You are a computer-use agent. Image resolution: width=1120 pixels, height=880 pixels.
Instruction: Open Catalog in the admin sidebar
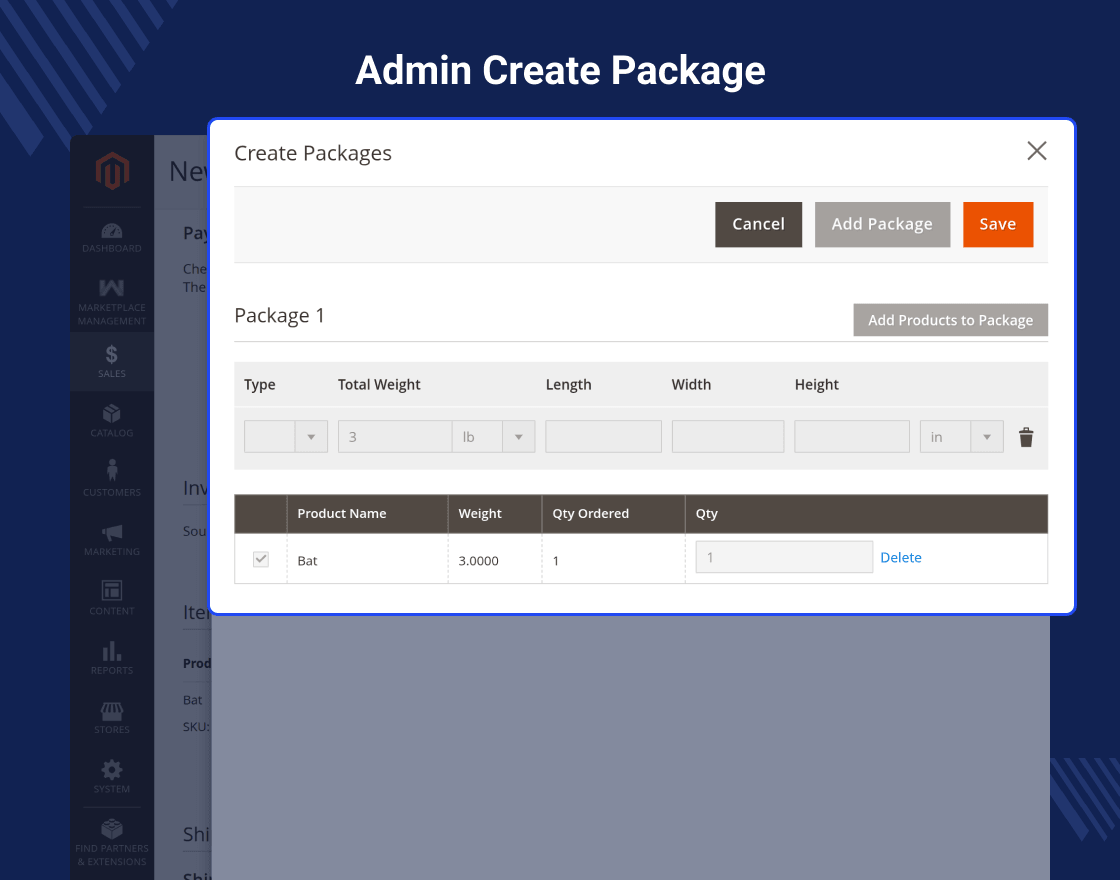pos(111,421)
